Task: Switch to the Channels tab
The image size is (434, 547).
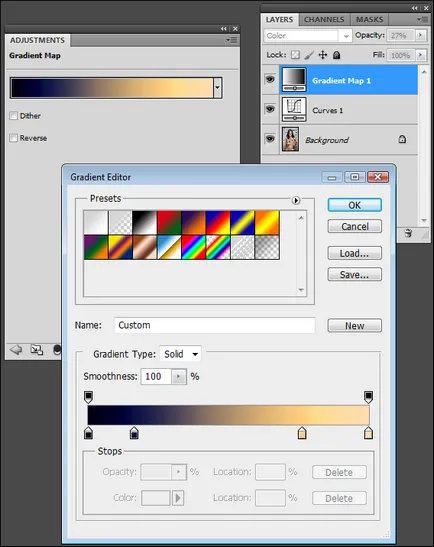Action: pyautogui.click(x=324, y=20)
